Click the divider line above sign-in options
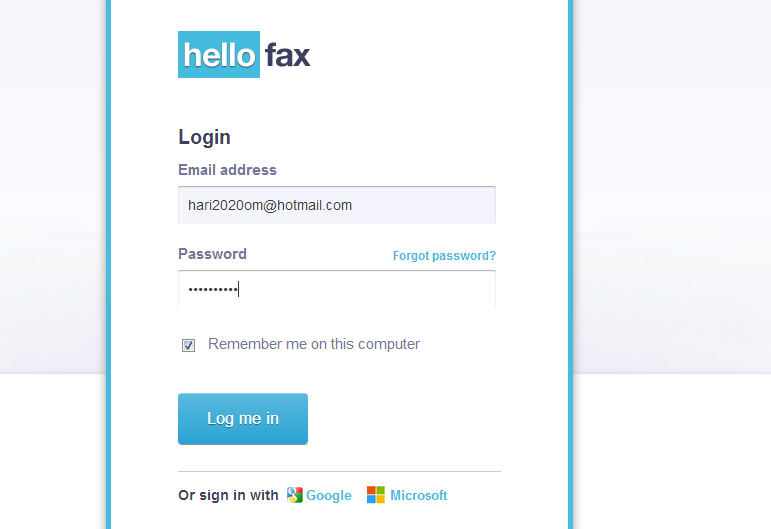Viewport: 771px width, 529px height. click(339, 471)
